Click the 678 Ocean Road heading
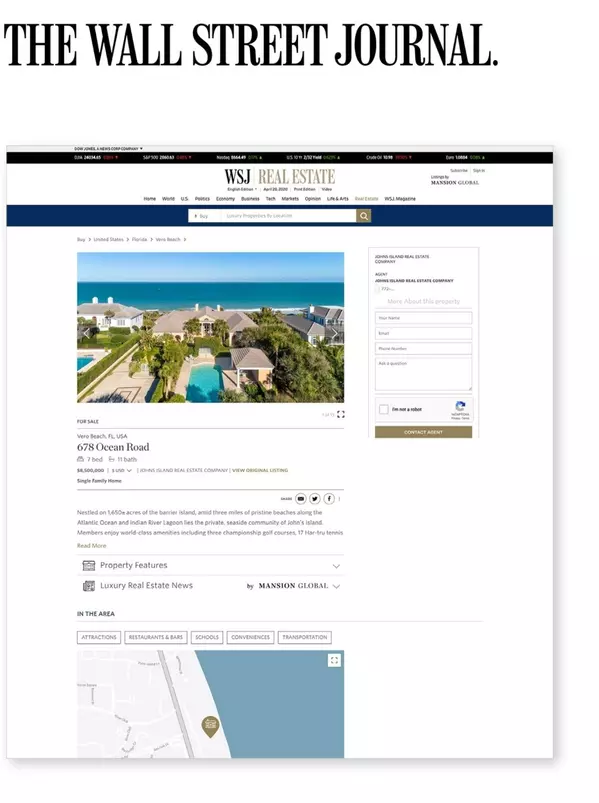The width and height of the screenshot is (599, 803). (x=113, y=447)
